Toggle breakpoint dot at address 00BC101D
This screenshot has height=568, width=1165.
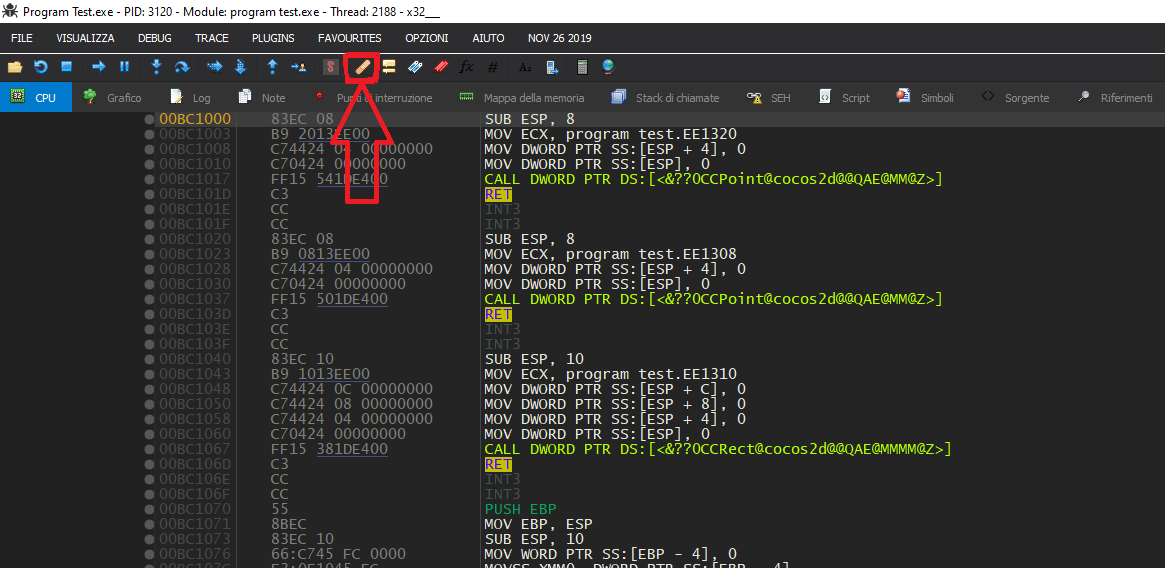[x=149, y=194]
